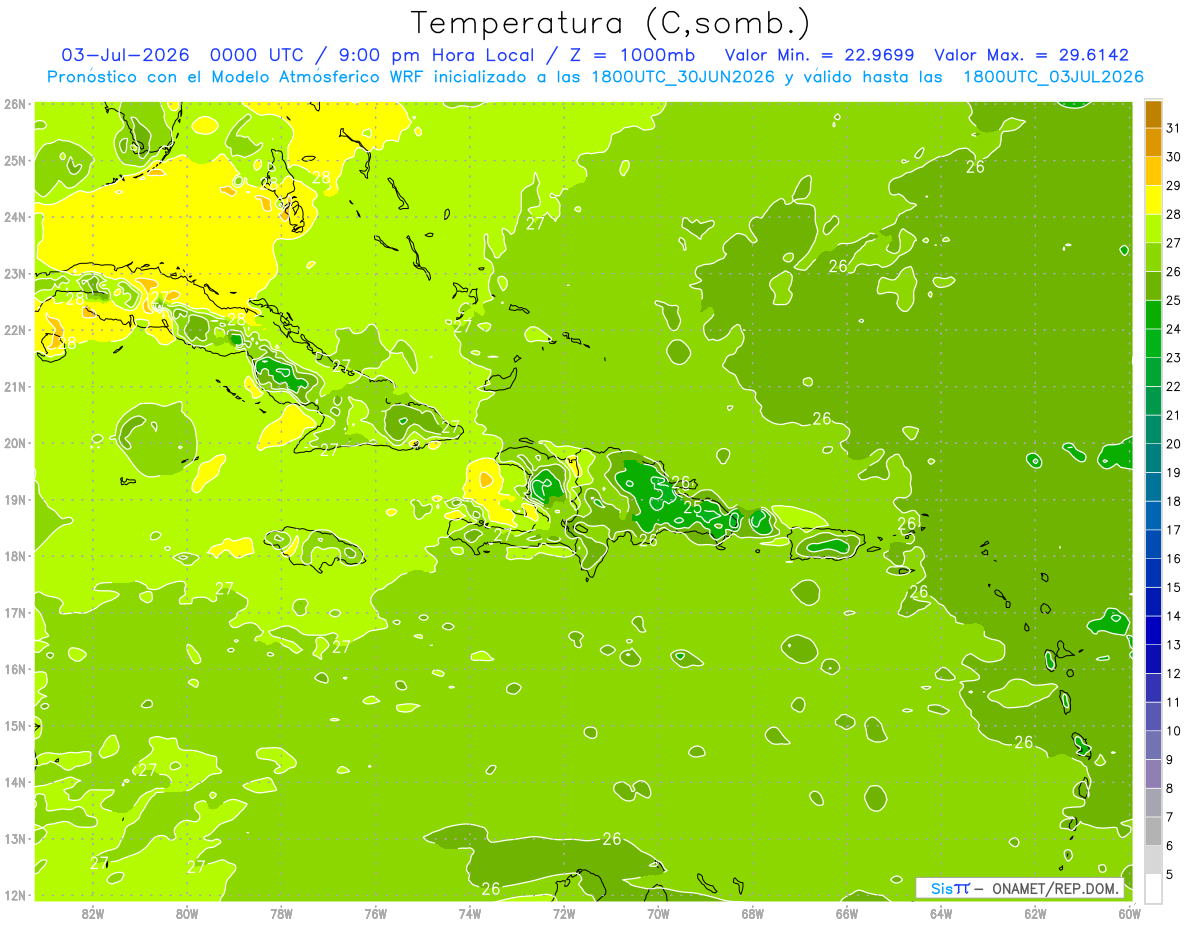This screenshot has height=927, width=1200.
Task: Click the 'Temperatura (C,somb.)' map title
Action: click(610, 23)
